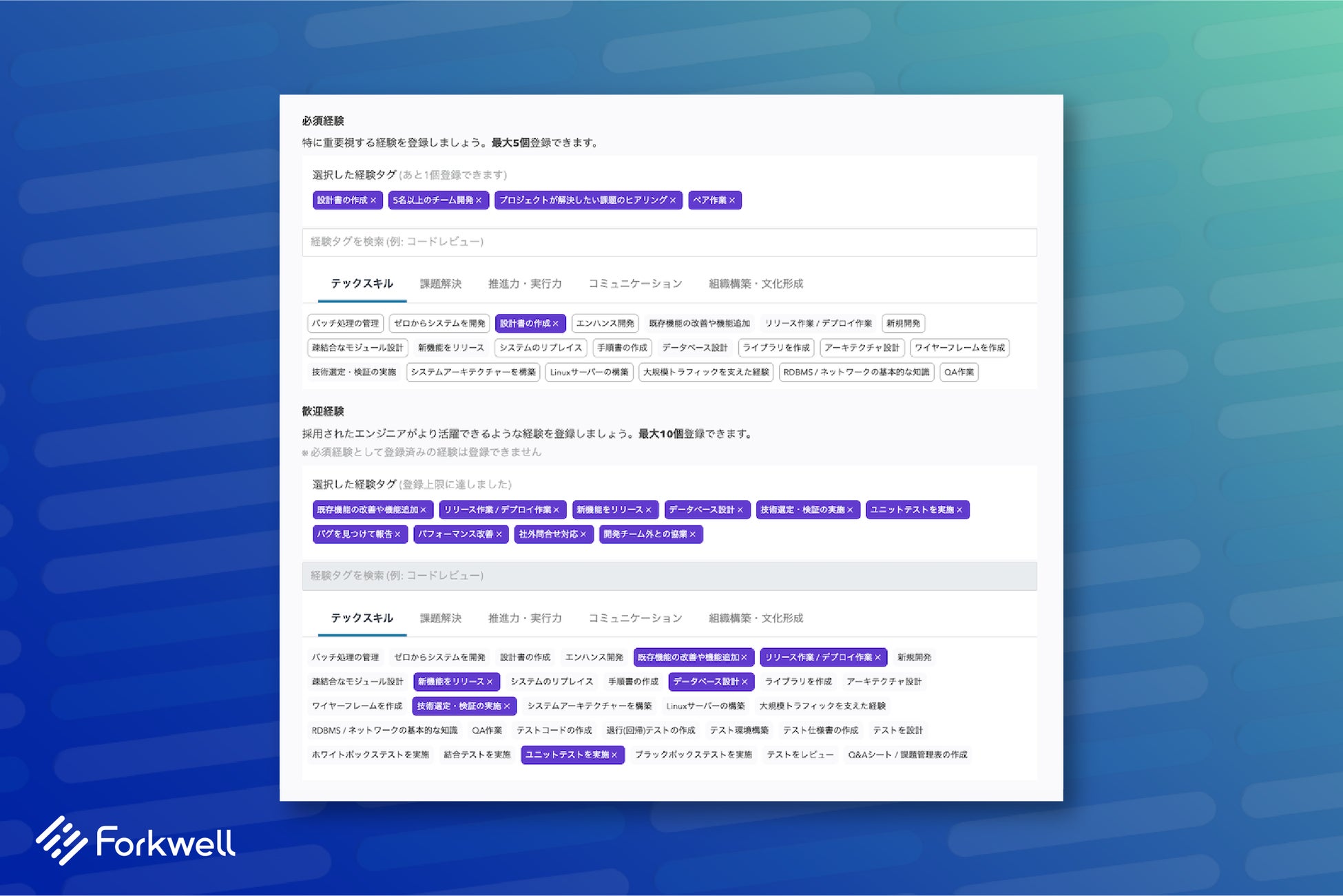Click the テスト環境構築 tag in welcome list
1343x896 pixels.
pos(739,731)
